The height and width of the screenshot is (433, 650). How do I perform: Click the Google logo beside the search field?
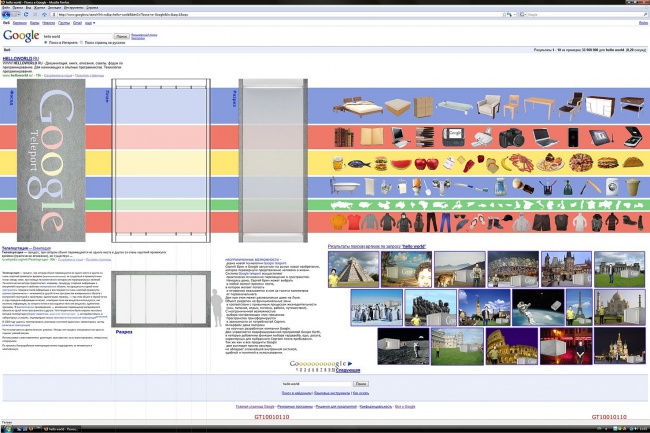(21, 36)
